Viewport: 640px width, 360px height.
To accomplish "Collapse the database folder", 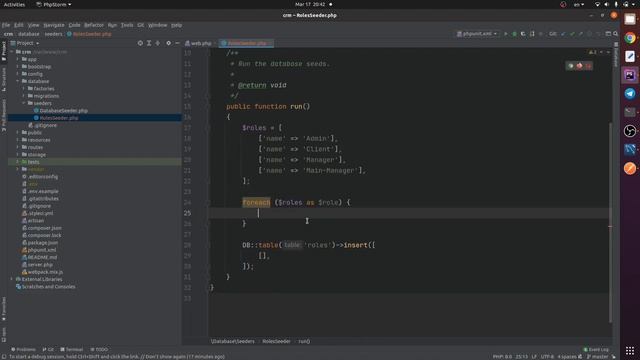I will (18, 81).
